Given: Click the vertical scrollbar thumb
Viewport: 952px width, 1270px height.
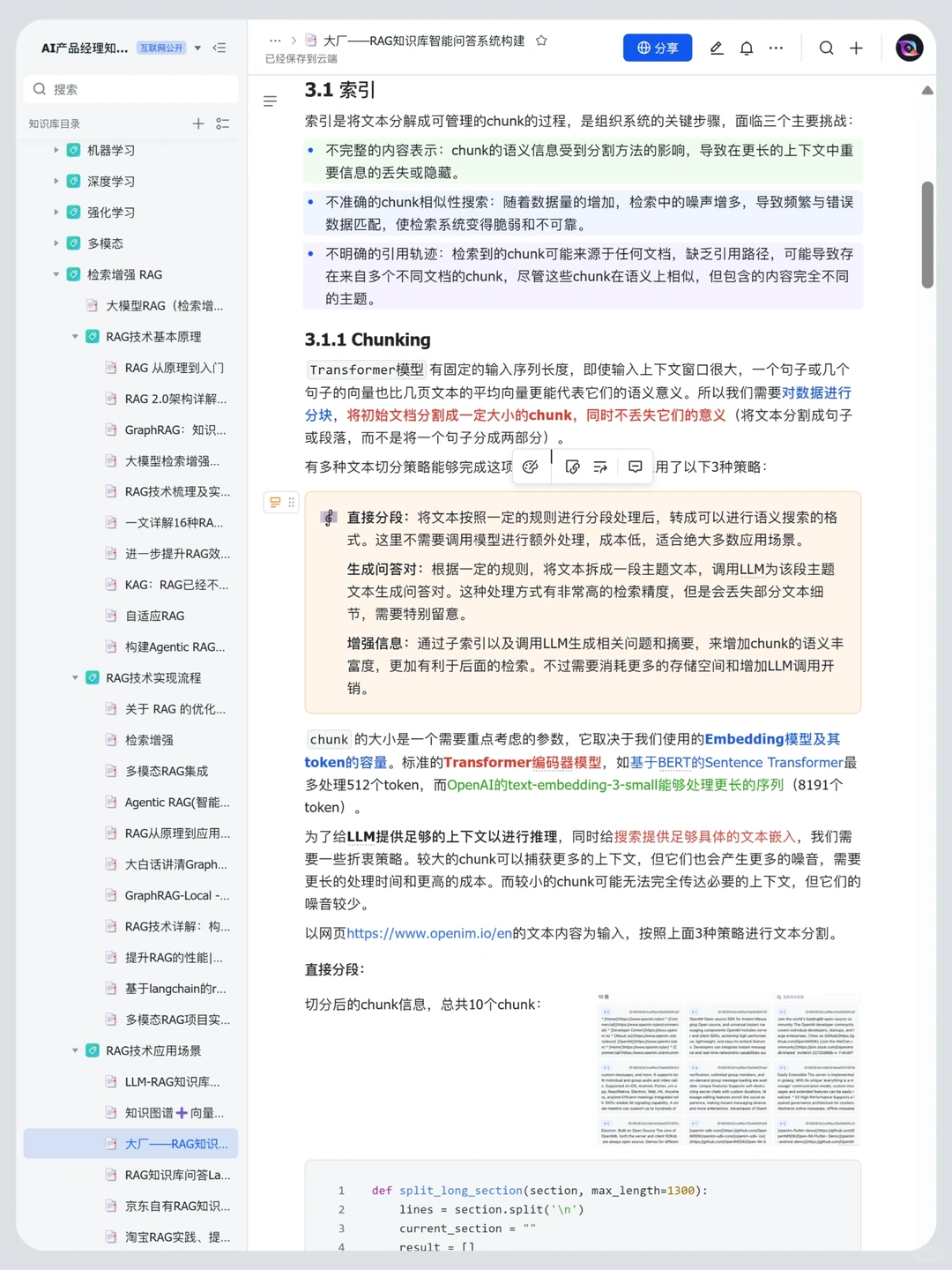Looking at the screenshot, I should pyautogui.click(x=927, y=235).
